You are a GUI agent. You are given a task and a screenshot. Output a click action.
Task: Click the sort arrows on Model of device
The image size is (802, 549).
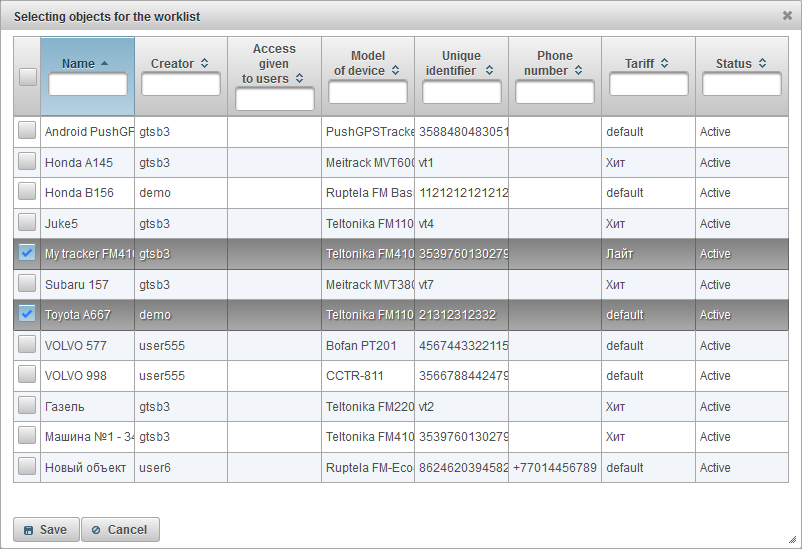(x=396, y=70)
